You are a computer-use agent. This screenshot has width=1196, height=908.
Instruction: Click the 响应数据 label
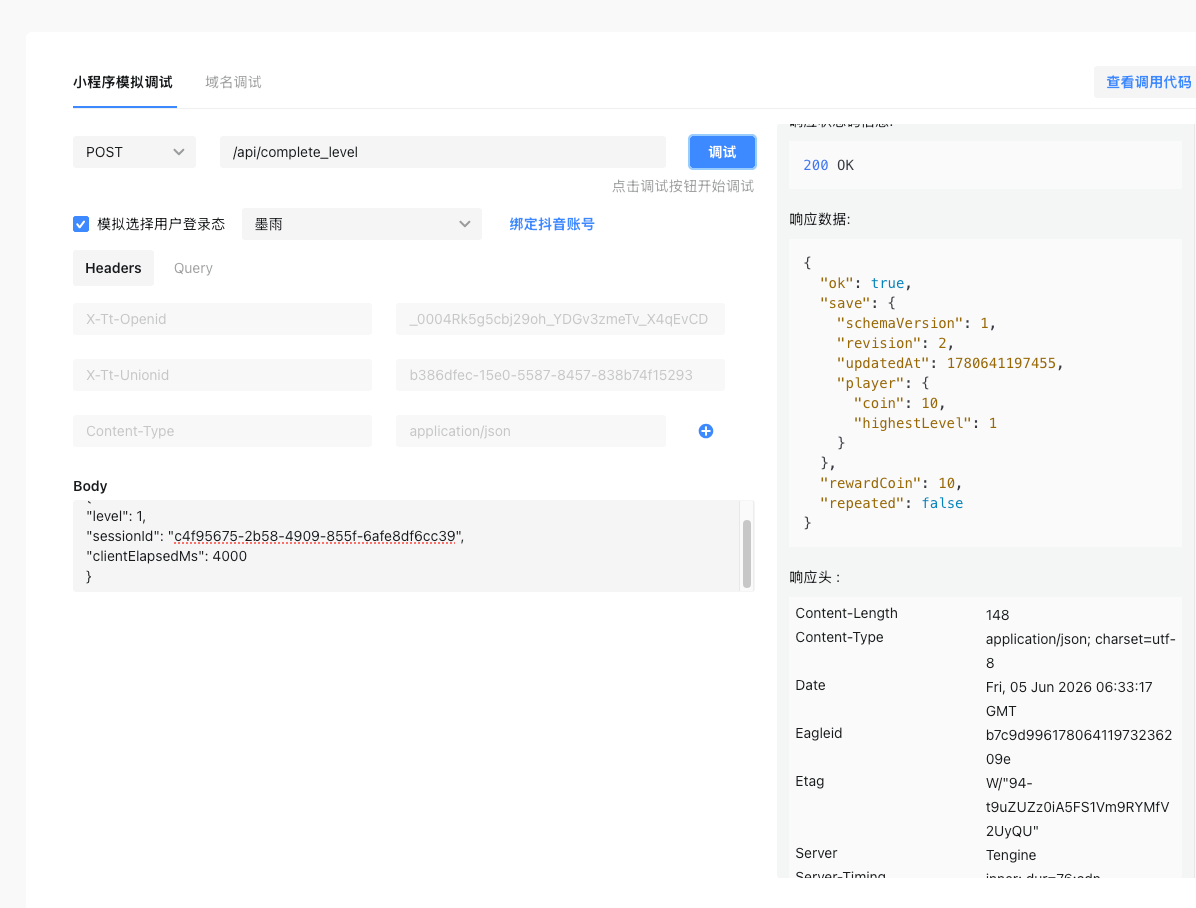[x=819, y=219]
